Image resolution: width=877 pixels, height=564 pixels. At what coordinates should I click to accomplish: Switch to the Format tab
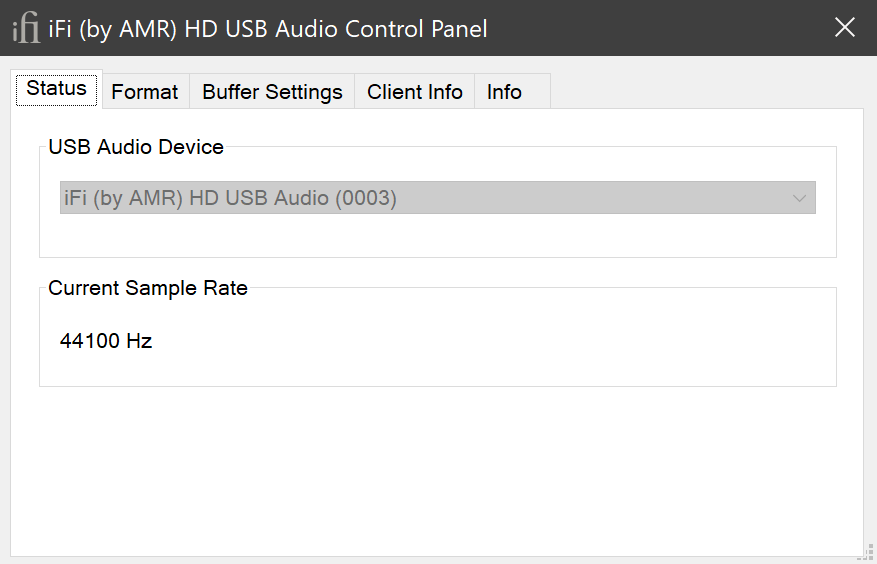(145, 92)
